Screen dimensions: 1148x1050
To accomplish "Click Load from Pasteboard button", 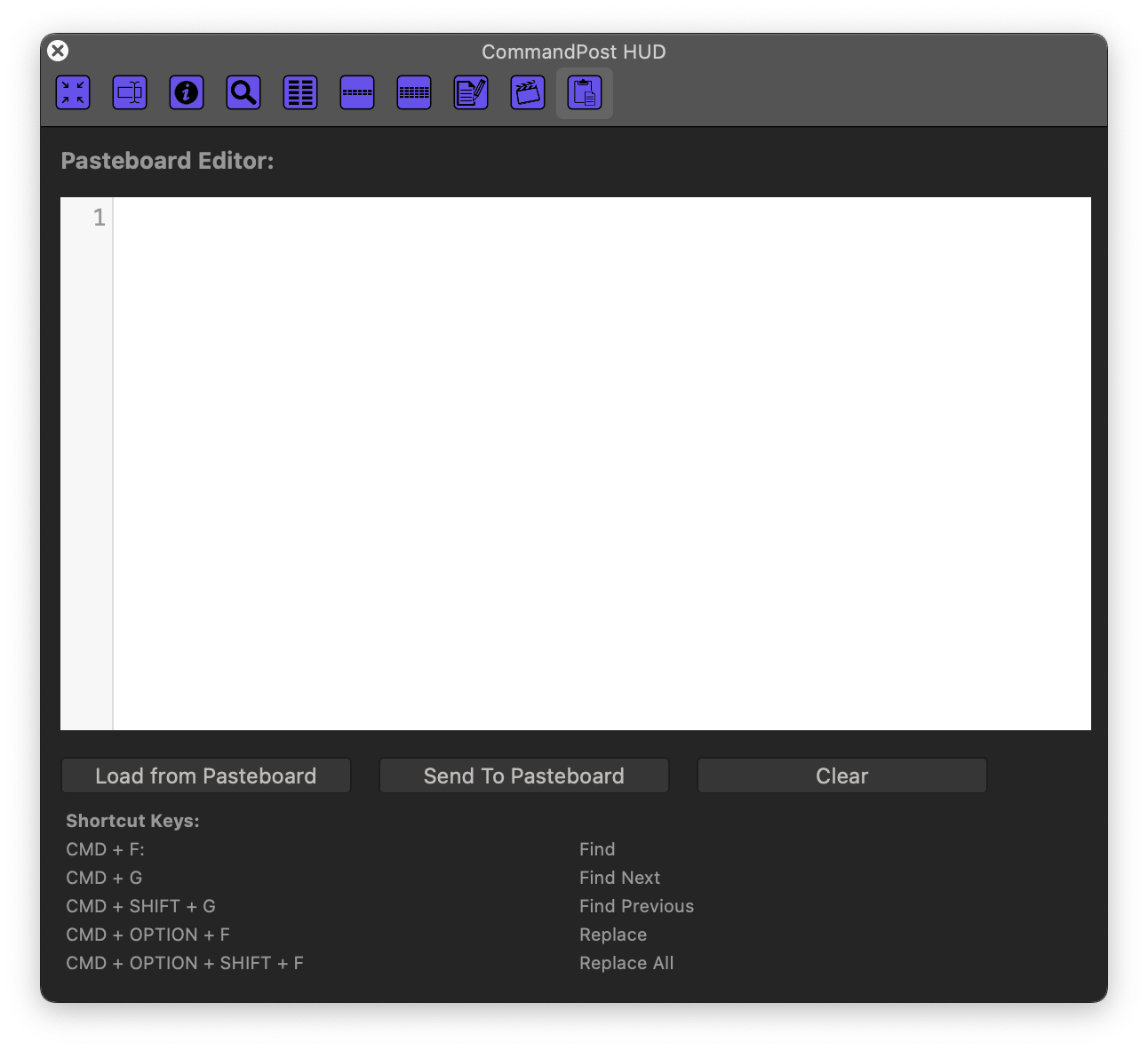I will (206, 776).
